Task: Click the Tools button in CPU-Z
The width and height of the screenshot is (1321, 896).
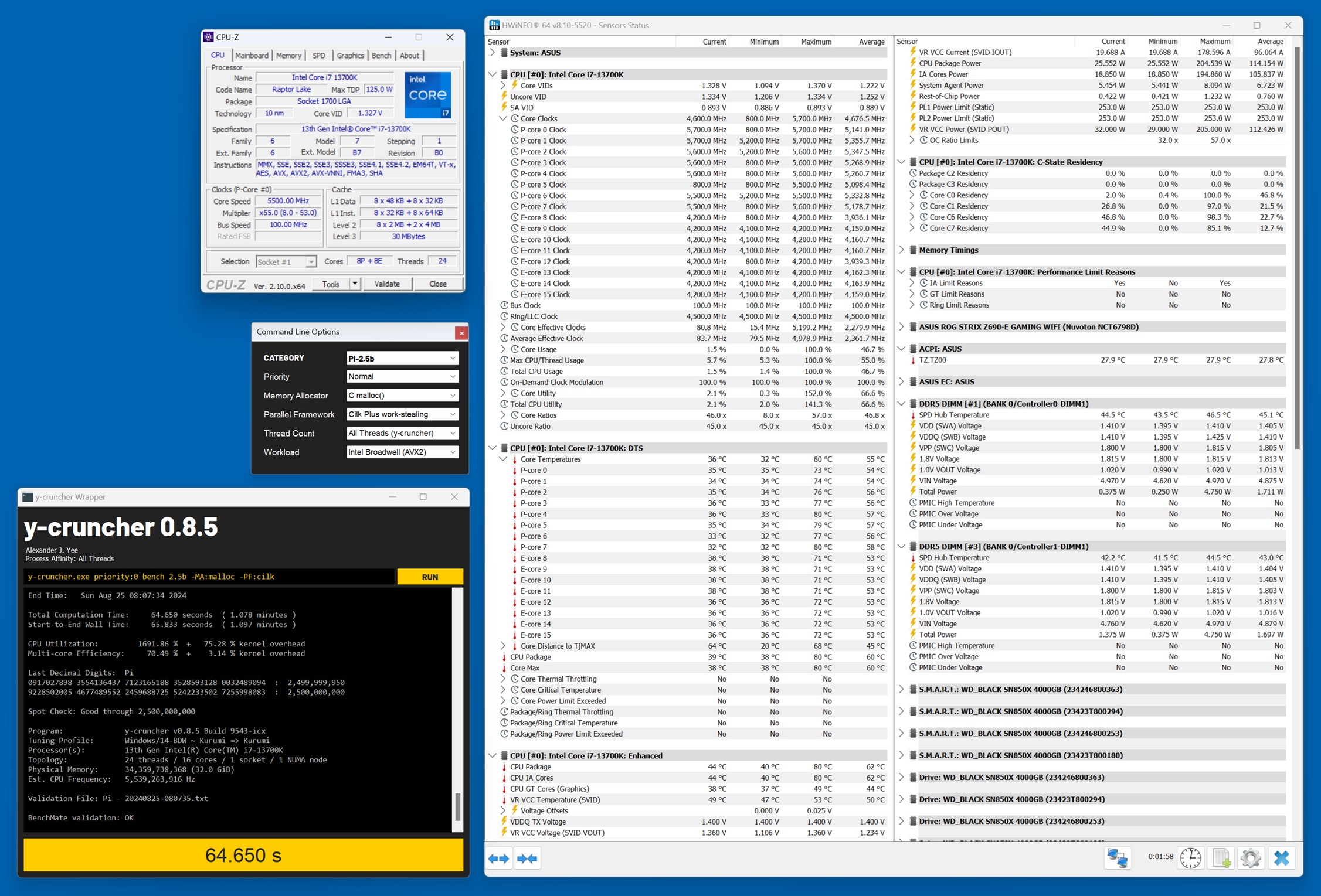Action: 331,284
